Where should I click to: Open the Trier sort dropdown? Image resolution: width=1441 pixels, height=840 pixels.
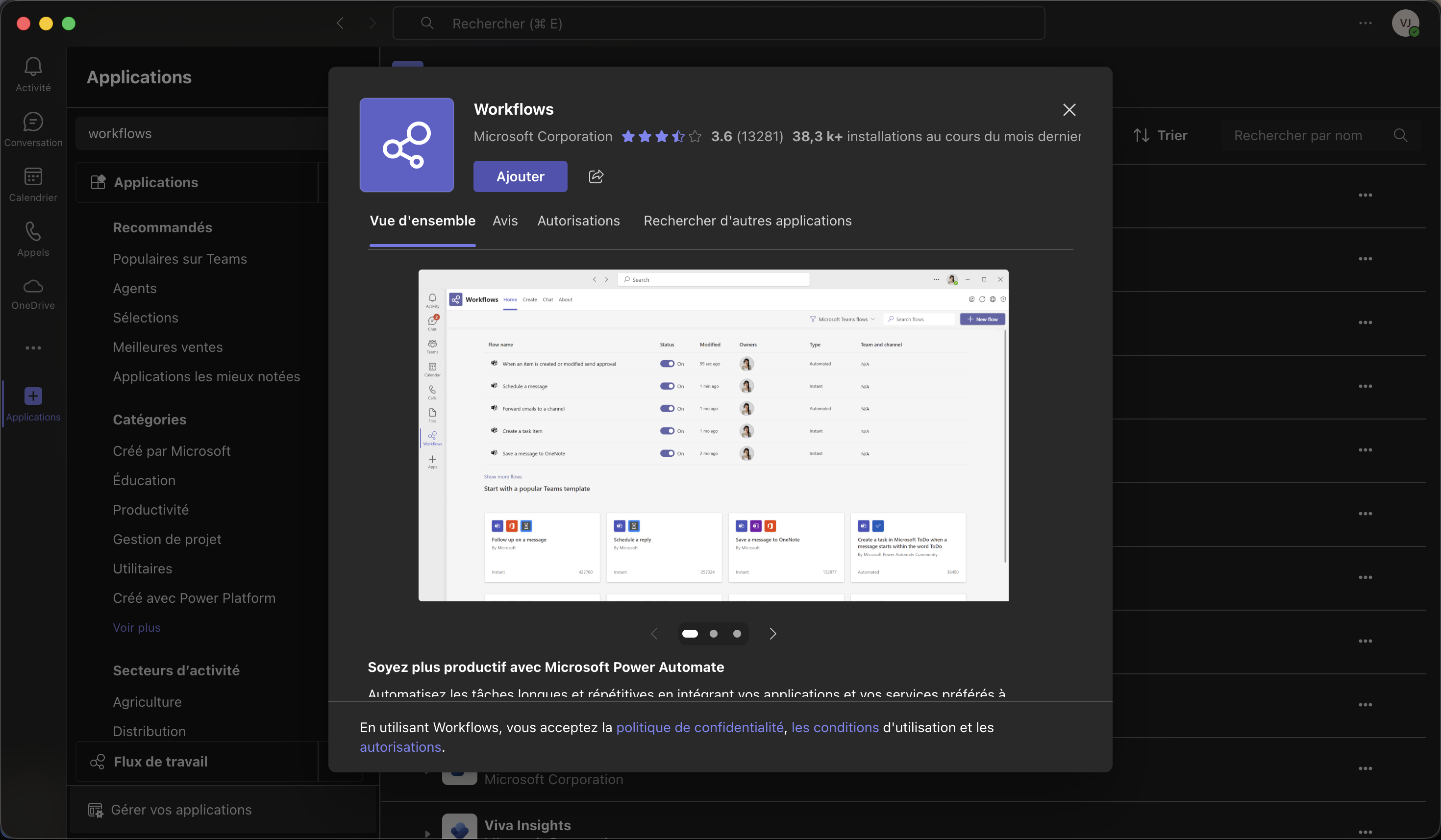tap(1162, 135)
